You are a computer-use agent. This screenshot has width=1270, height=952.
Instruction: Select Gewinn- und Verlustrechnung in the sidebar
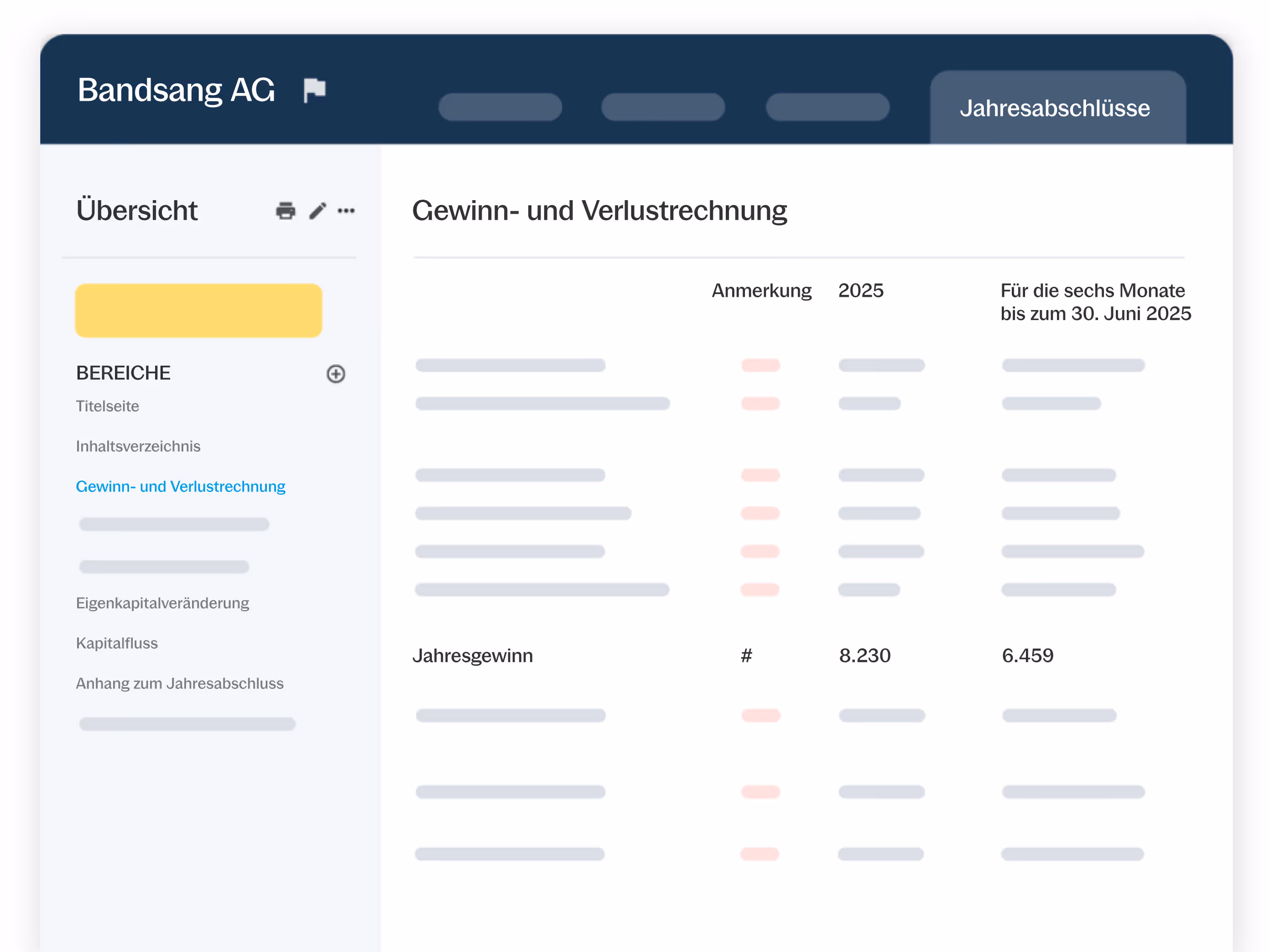click(x=180, y=486)
